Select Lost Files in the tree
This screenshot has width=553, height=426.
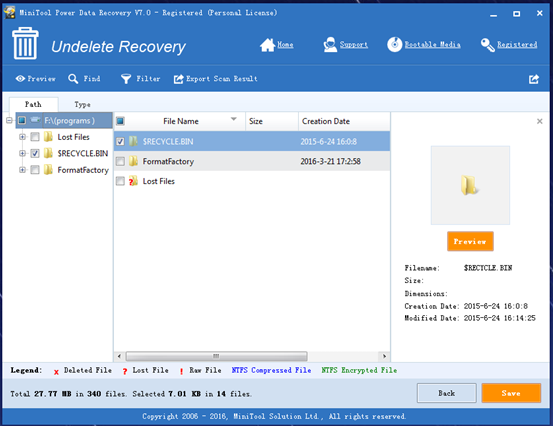pos(73,137)
